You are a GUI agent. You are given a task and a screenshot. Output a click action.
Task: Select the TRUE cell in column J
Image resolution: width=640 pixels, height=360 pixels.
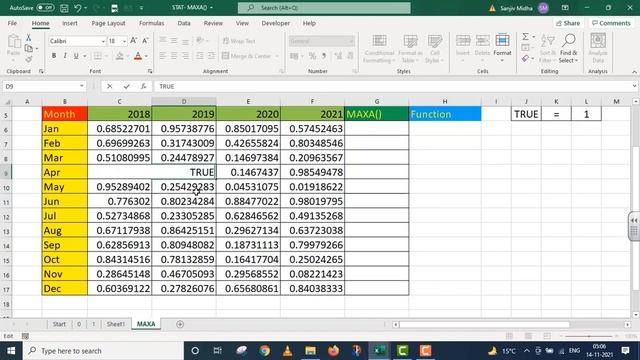click(526, 114)
